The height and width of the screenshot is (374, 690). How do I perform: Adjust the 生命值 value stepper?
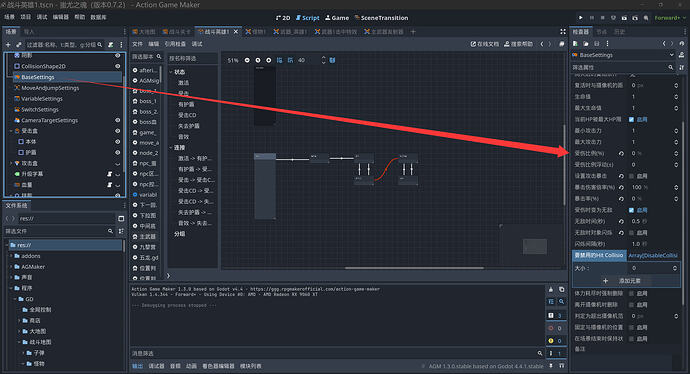pos(676,97)
